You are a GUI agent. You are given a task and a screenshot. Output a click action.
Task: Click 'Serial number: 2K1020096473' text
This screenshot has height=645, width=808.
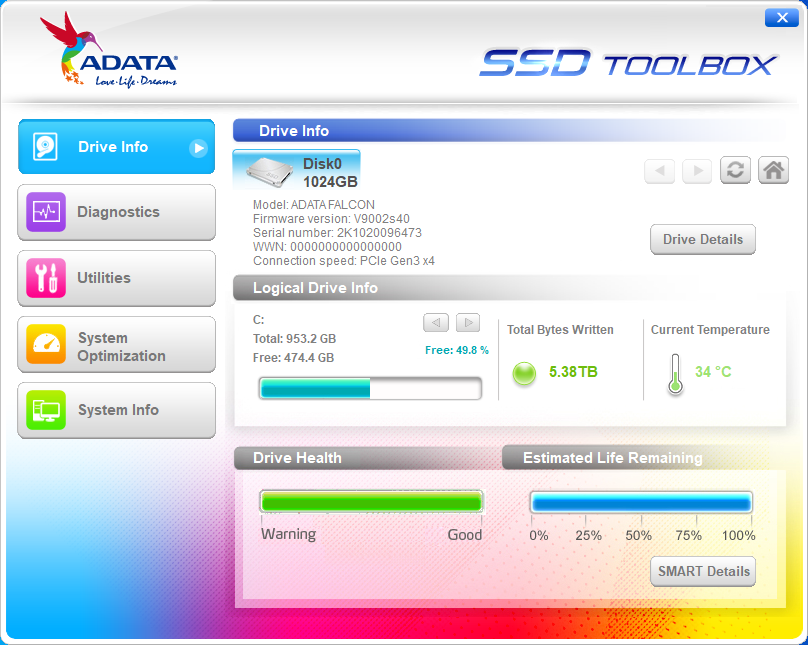[337, 232]
